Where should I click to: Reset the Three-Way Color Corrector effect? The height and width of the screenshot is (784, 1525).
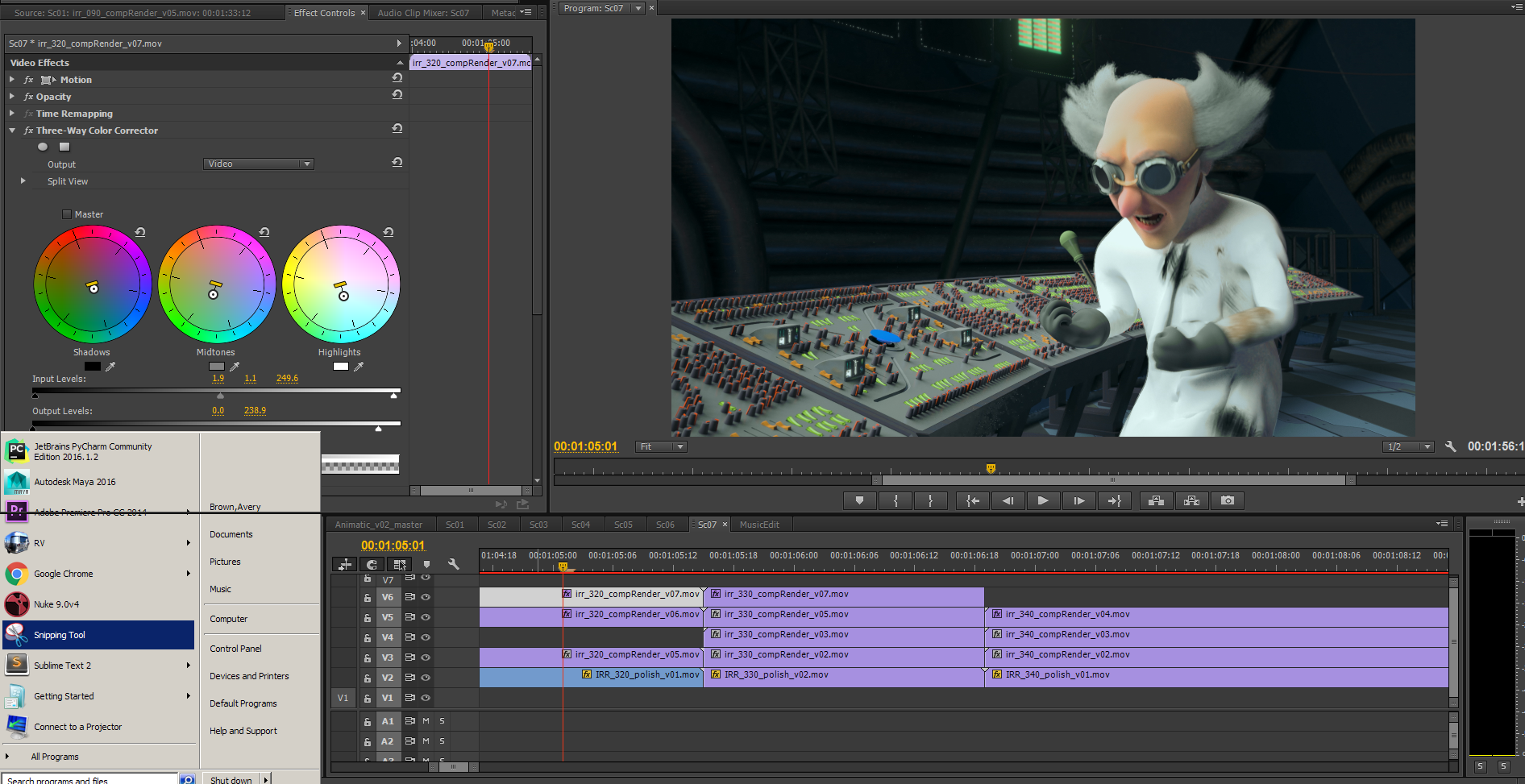coord(397,129)
